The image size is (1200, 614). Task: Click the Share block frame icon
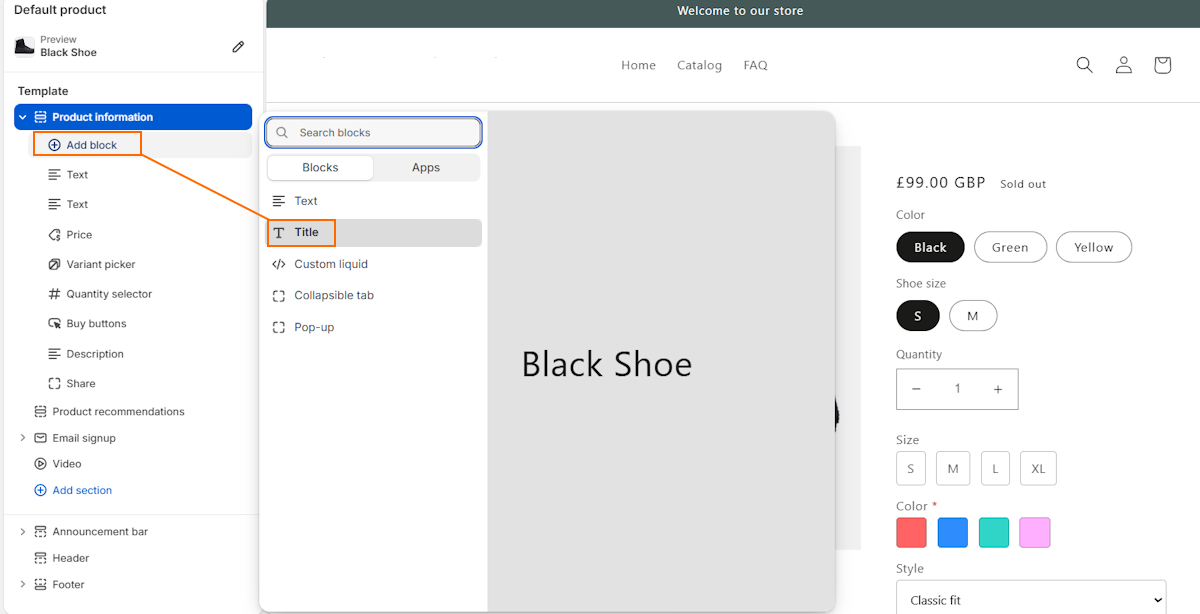click(x=55, y=384)
